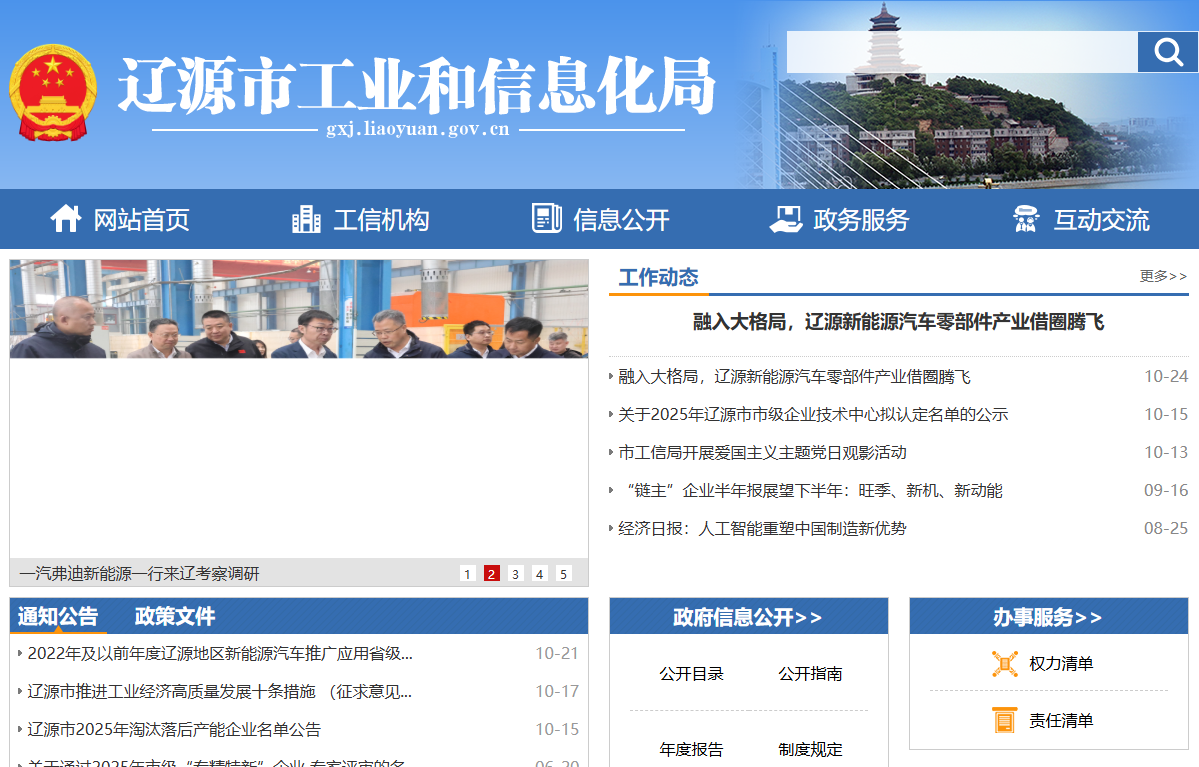The image size is (1199, 767).
Task: Click the 责任清单 icon in 办事服务
Action: click(1002, 719)
